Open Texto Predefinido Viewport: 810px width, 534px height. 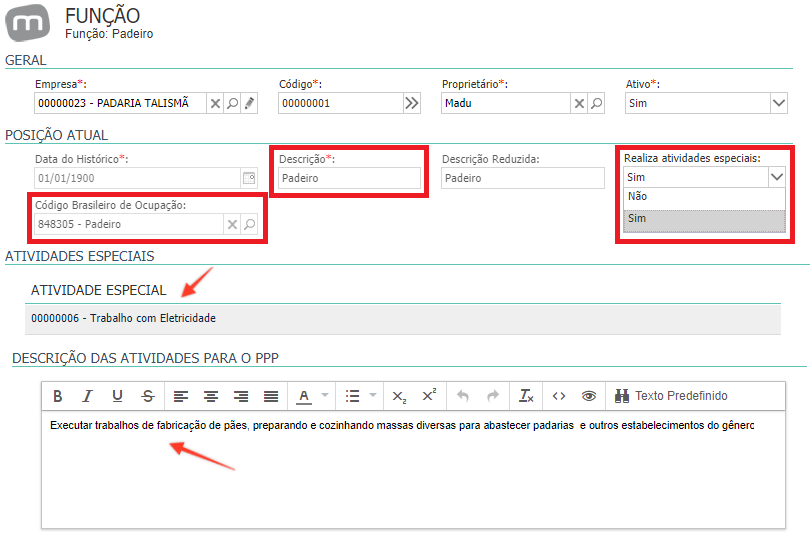coord(671,396)
